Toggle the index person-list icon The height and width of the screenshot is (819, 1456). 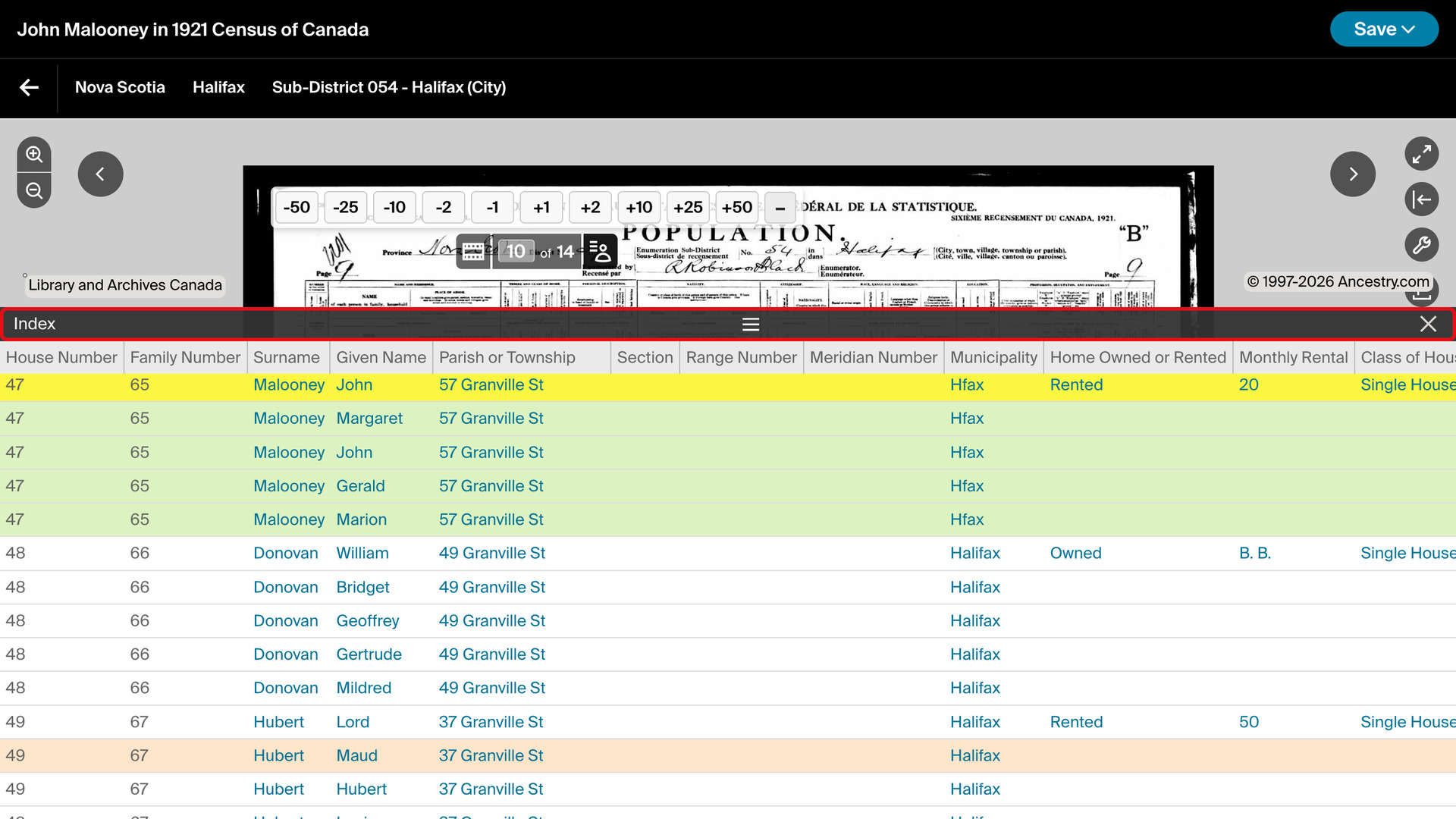pos(600,252)
